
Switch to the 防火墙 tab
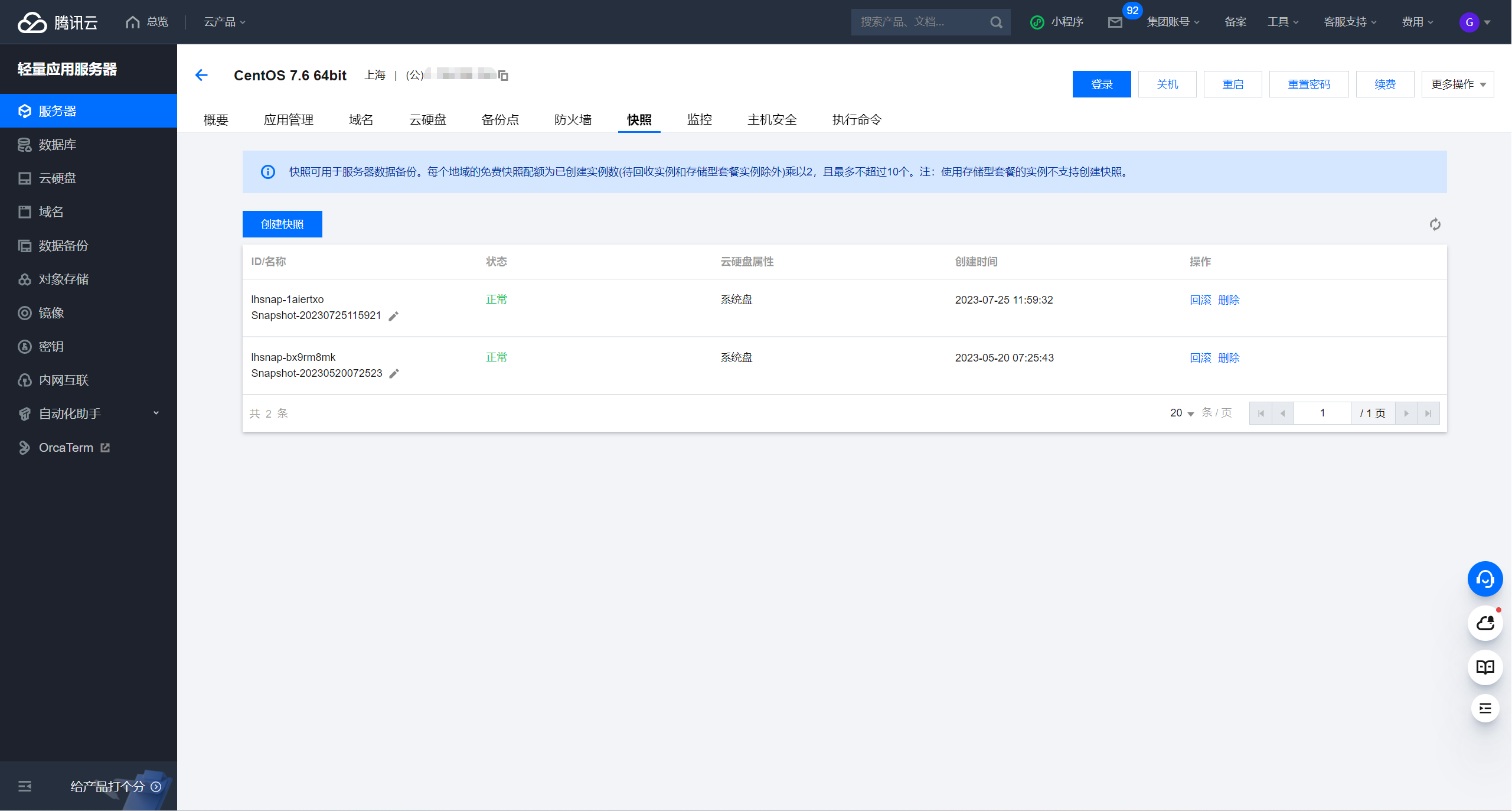(573, 120)
